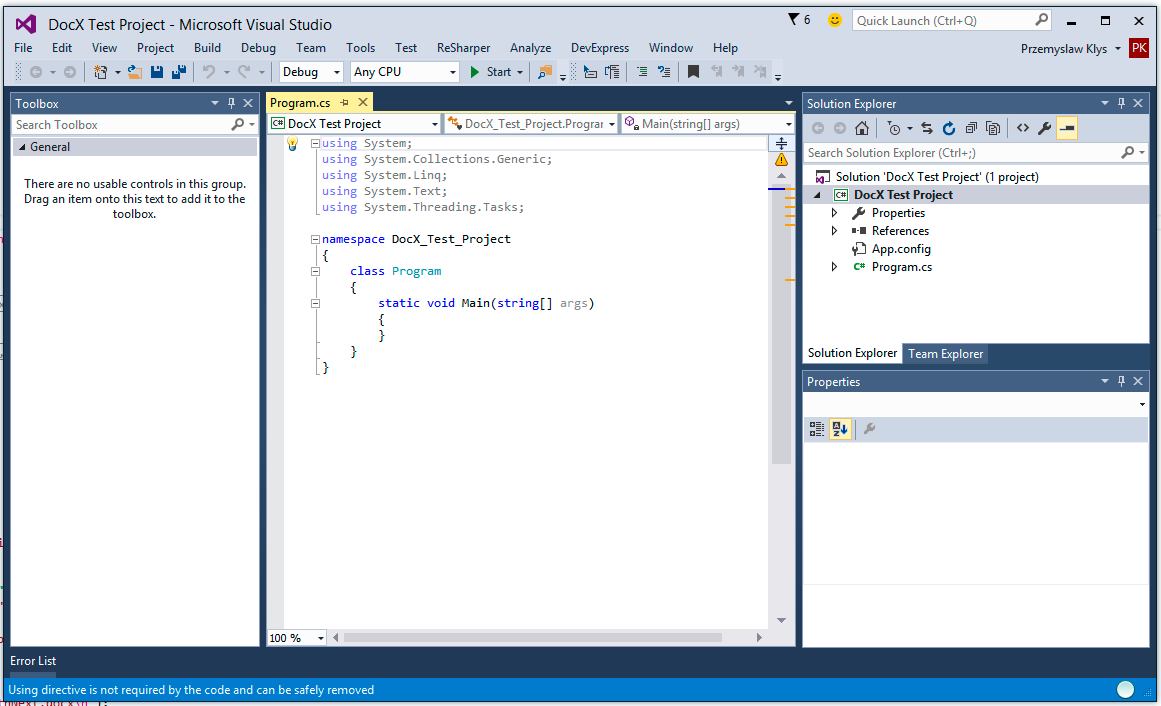Toggle the Preview Selected Items button
Viewport: 1161px width, 706px height.
coord(1067,128)
